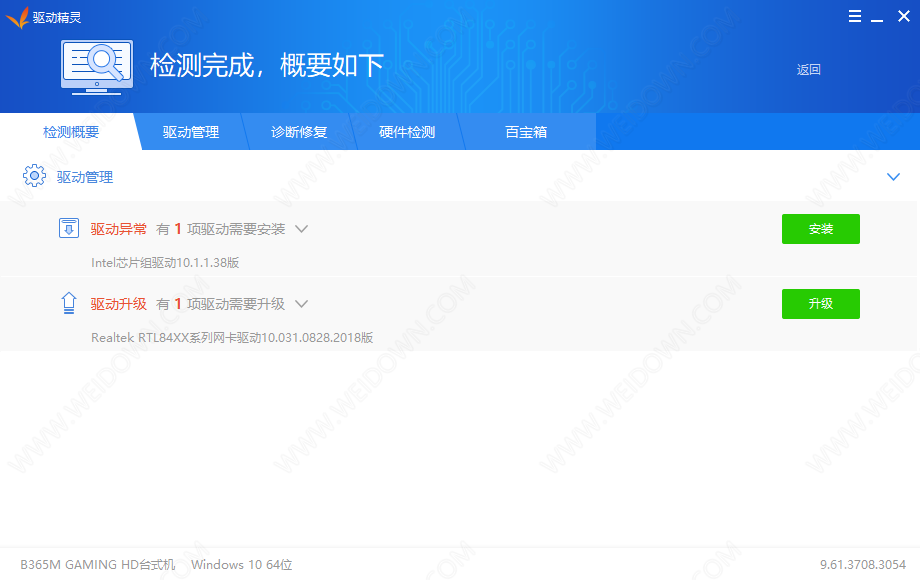This screenshot has width=920, height=580.
Task: Collapse the 驱动管理 section with right chevron
Action: tap(894, 177)
